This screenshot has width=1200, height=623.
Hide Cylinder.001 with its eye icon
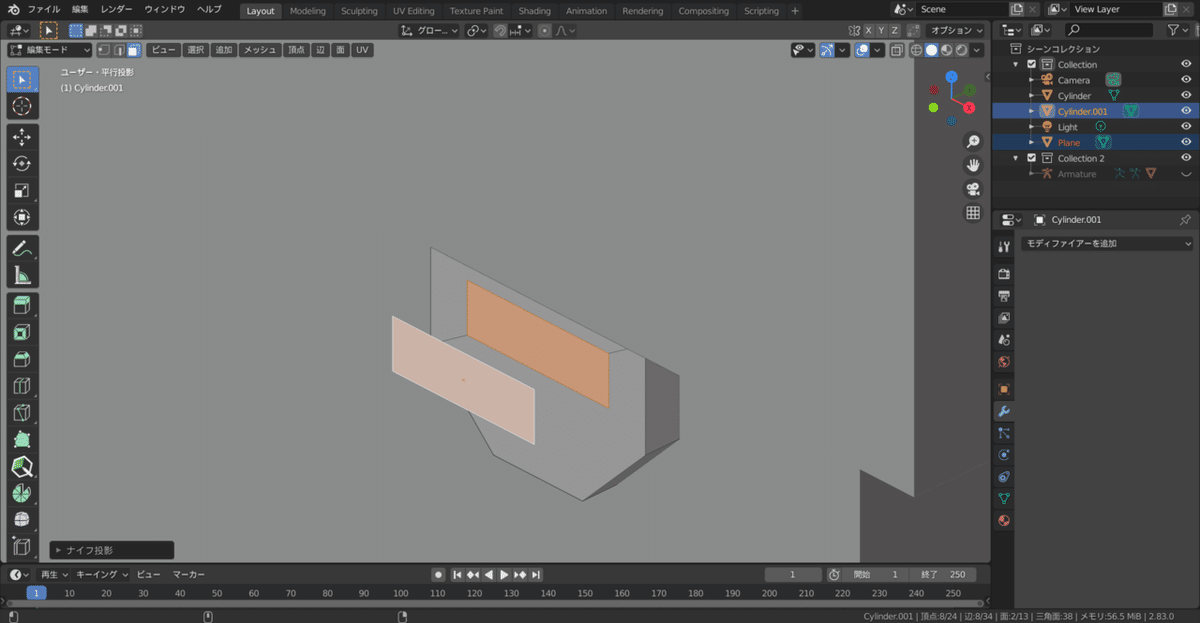(x=1186, y=111)
